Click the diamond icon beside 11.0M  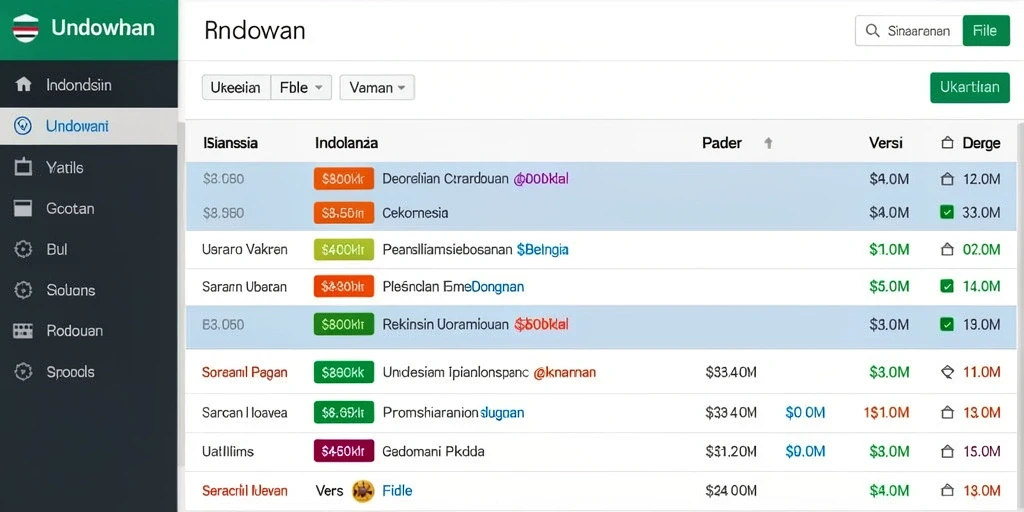(x=947, y=372)
